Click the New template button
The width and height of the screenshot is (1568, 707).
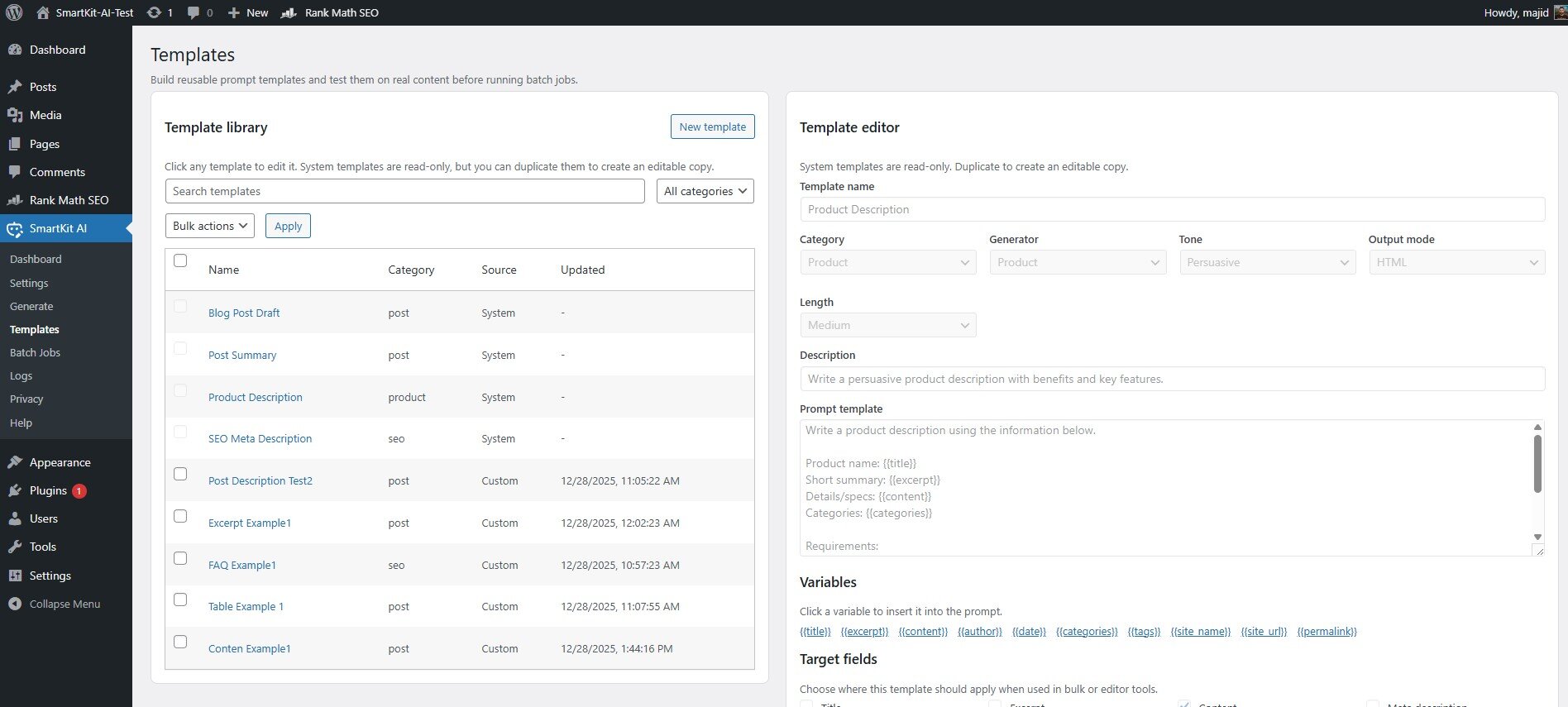[712, 127]
